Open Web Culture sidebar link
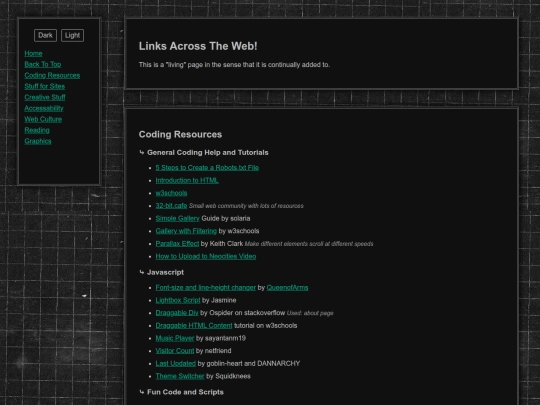 click(43, 120)
